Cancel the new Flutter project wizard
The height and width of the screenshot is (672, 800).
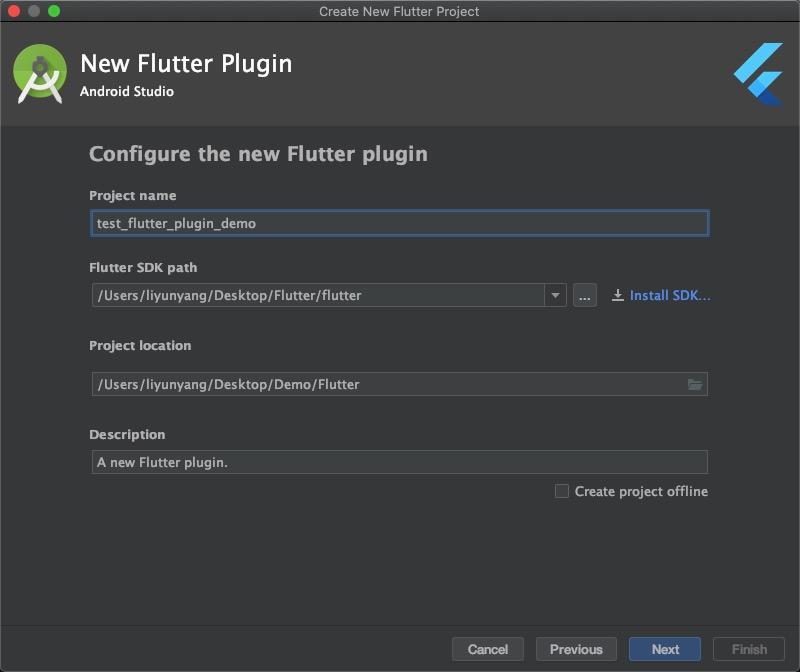[488, 649]
